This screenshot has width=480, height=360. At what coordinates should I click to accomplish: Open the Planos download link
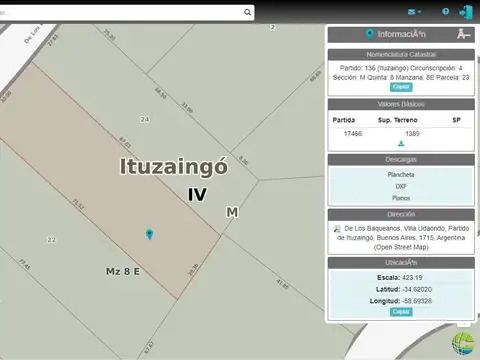[401, 198]
